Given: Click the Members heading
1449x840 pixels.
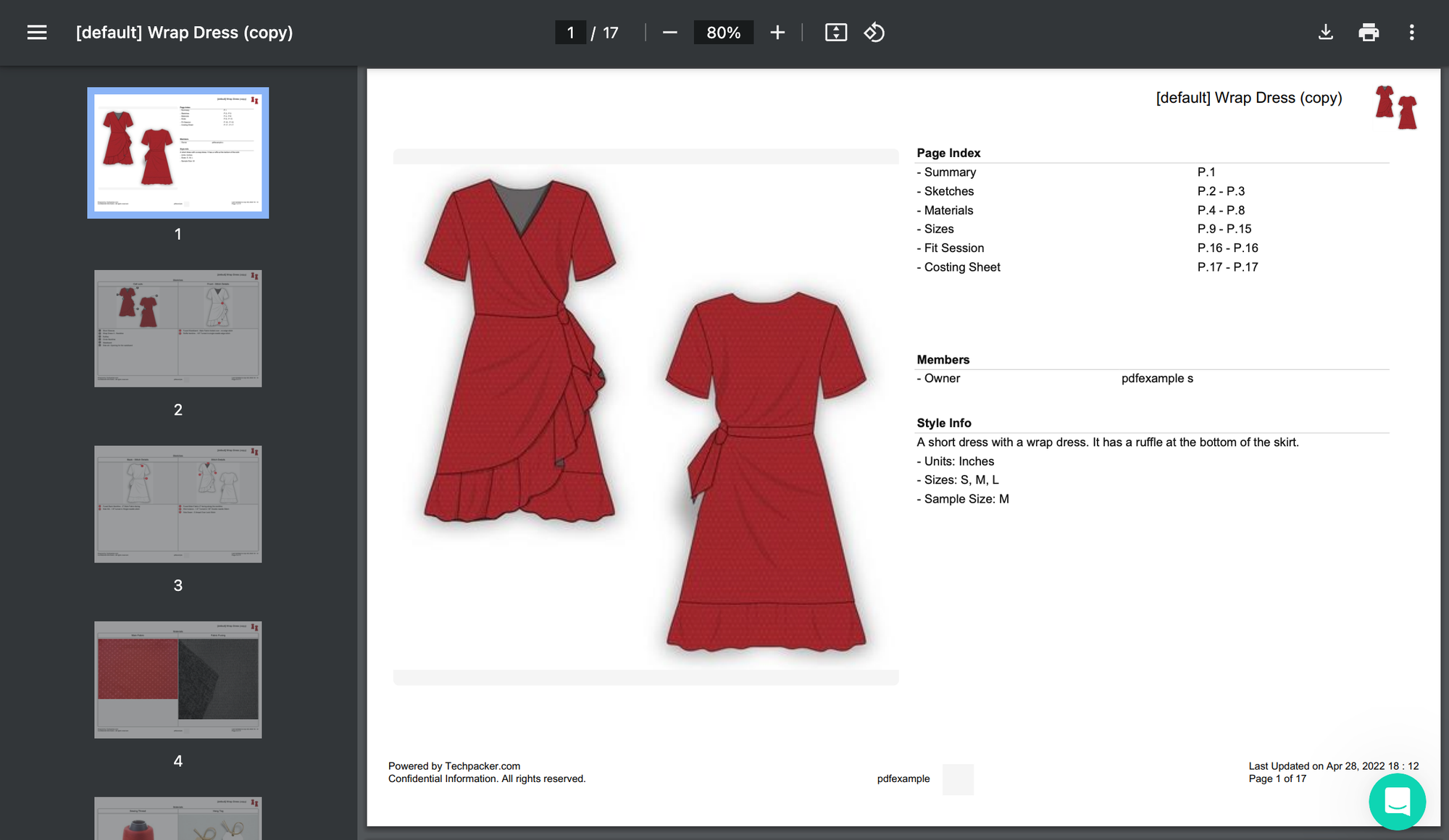Looking at the screenshot, I should 943,360.
